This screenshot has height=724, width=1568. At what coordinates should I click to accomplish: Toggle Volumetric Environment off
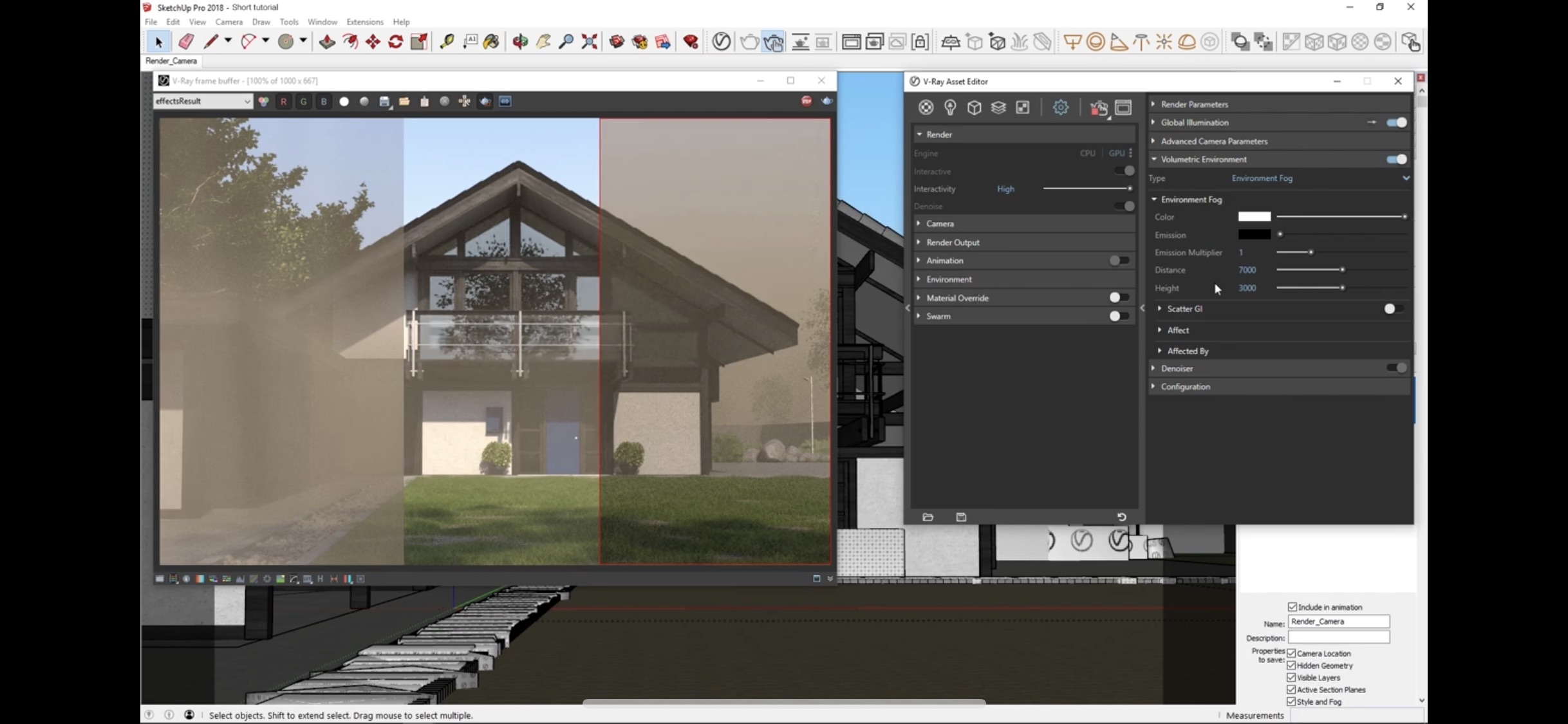point(1396,160)
